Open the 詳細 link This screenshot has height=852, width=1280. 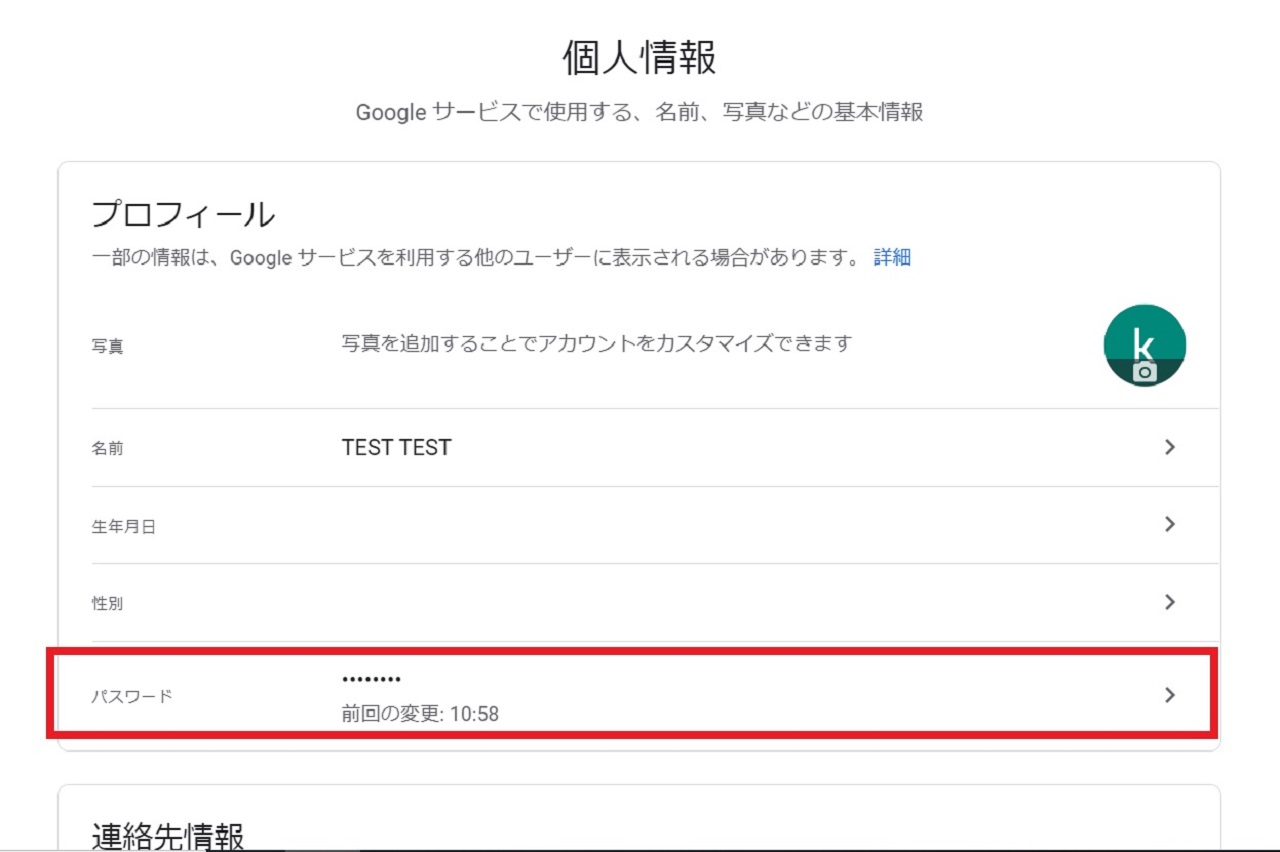(892, 258)
